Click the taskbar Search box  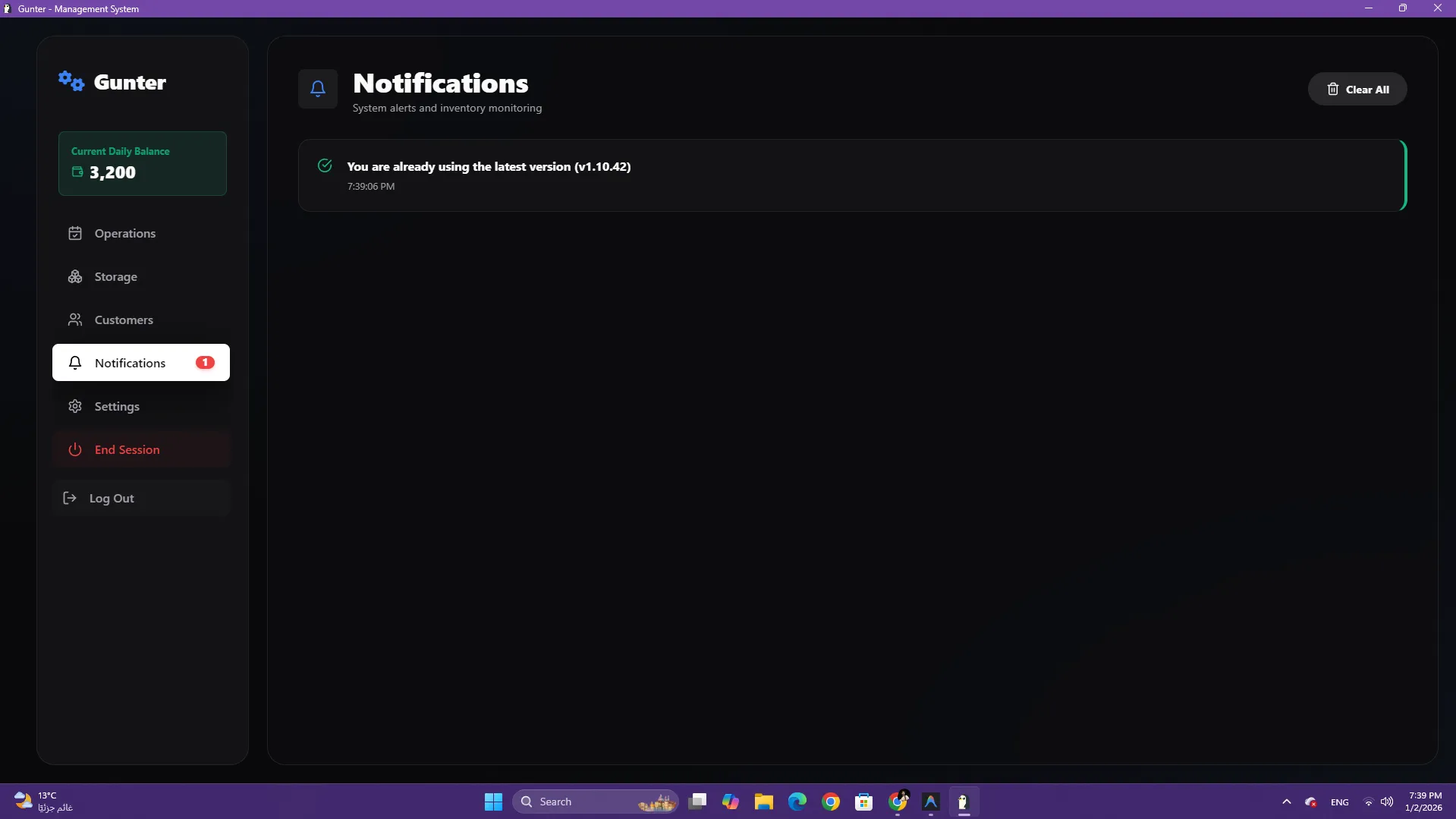(x=595, y=802)
